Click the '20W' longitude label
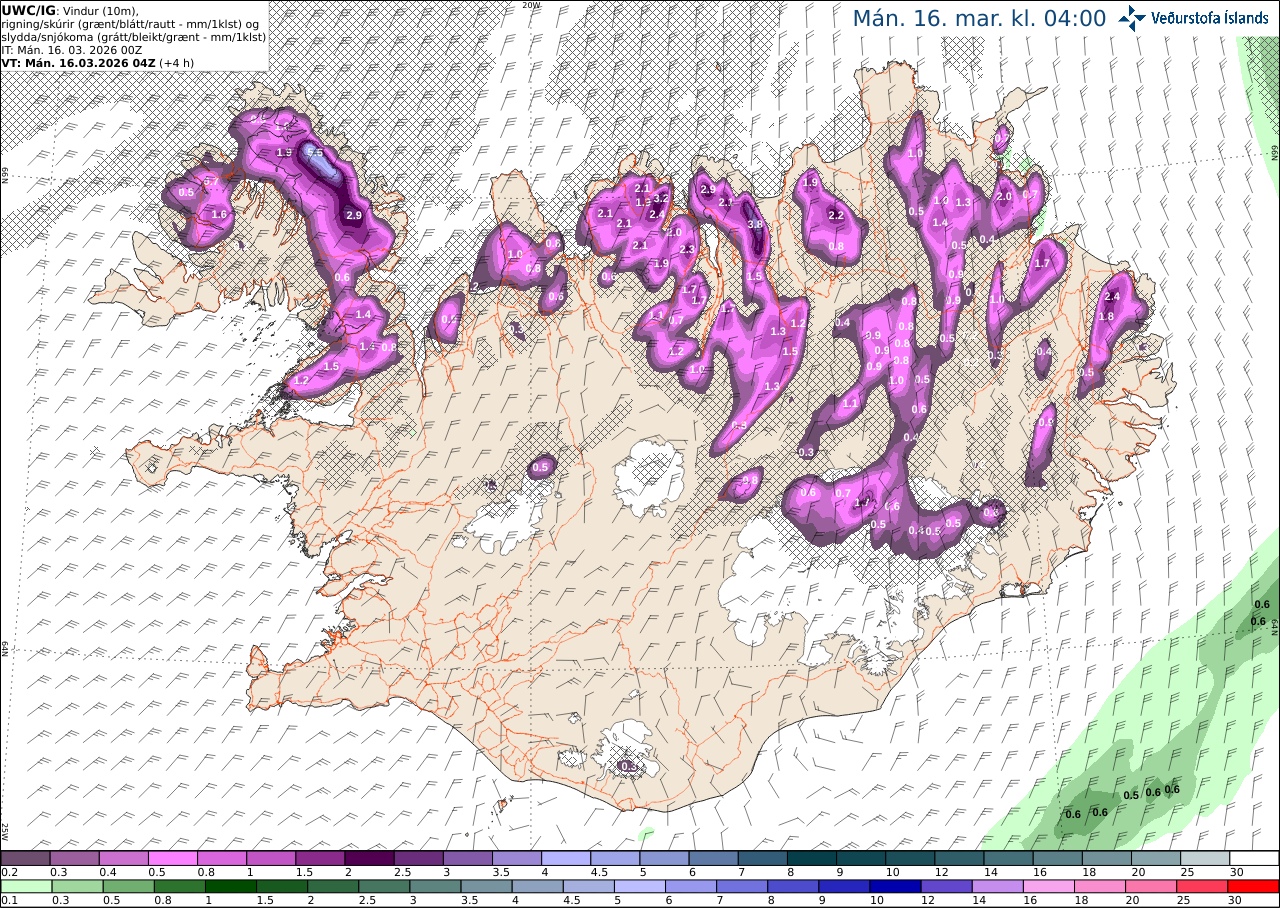The height and width of the screenshot is (908, 1280). 532,5
